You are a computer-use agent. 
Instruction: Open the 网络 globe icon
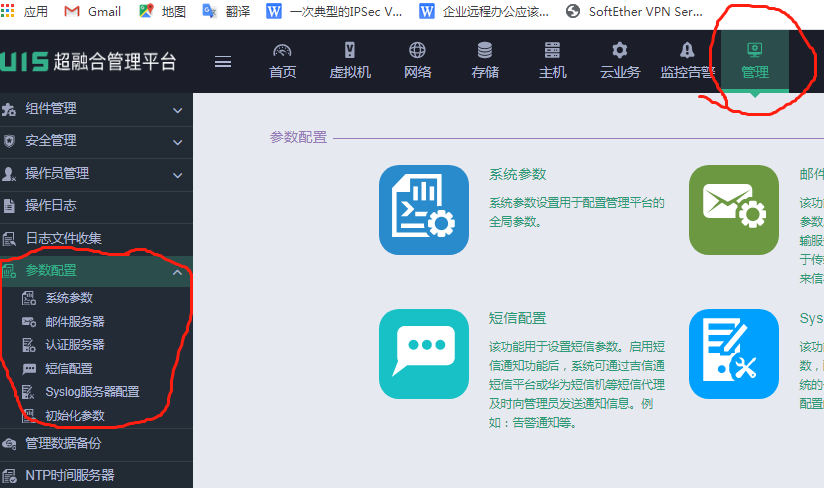417,50
